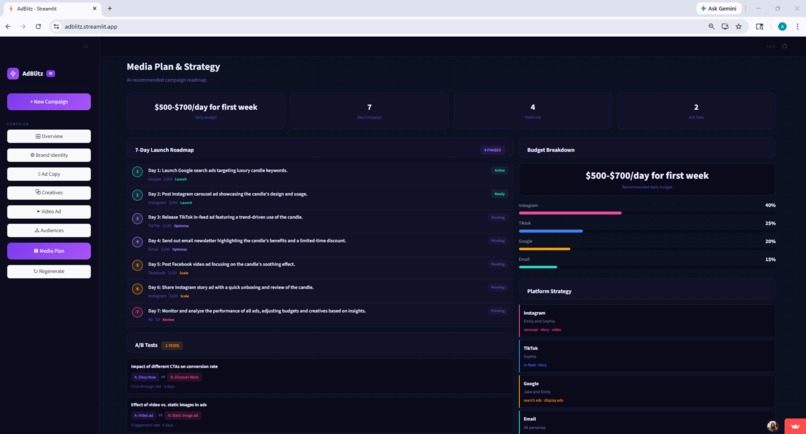Open the Video Ad section
Image resolution: width=806 pixels, height=434 pixels.
click(49, 211)
